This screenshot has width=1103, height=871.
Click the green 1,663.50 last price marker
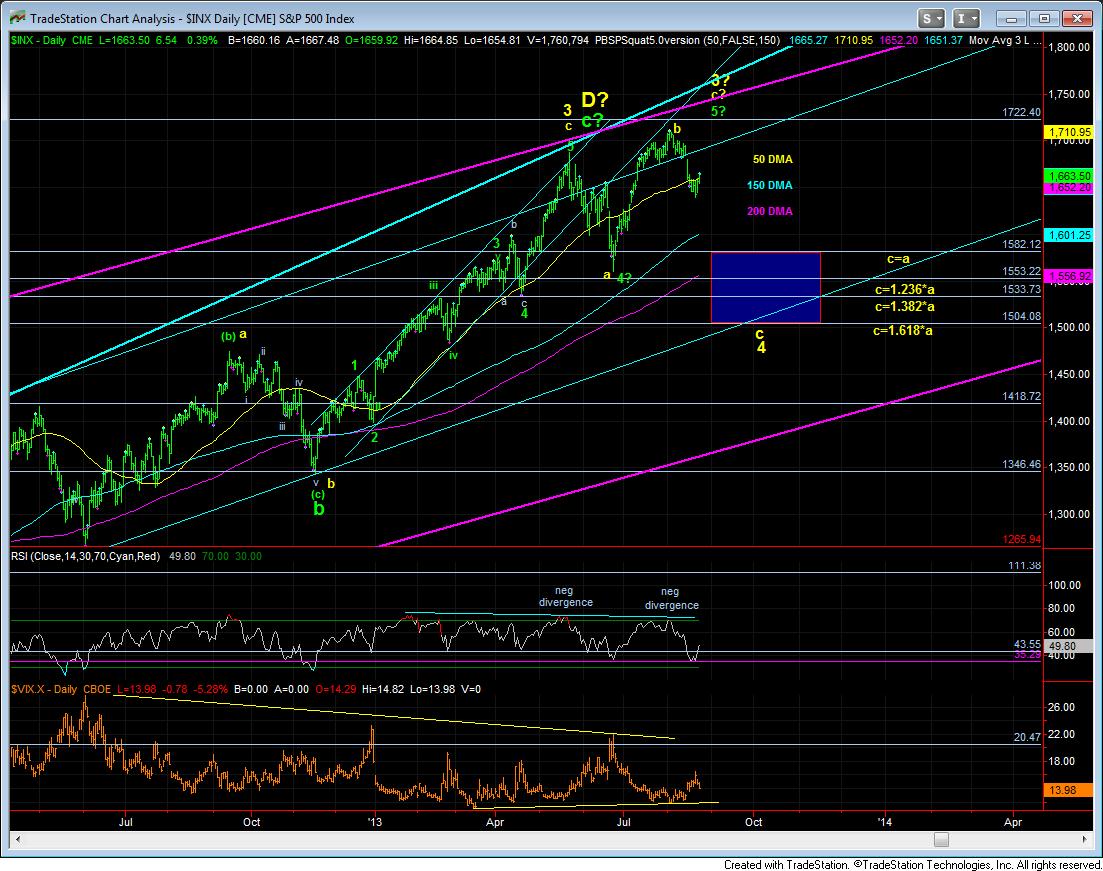[x=1069, y=176]
